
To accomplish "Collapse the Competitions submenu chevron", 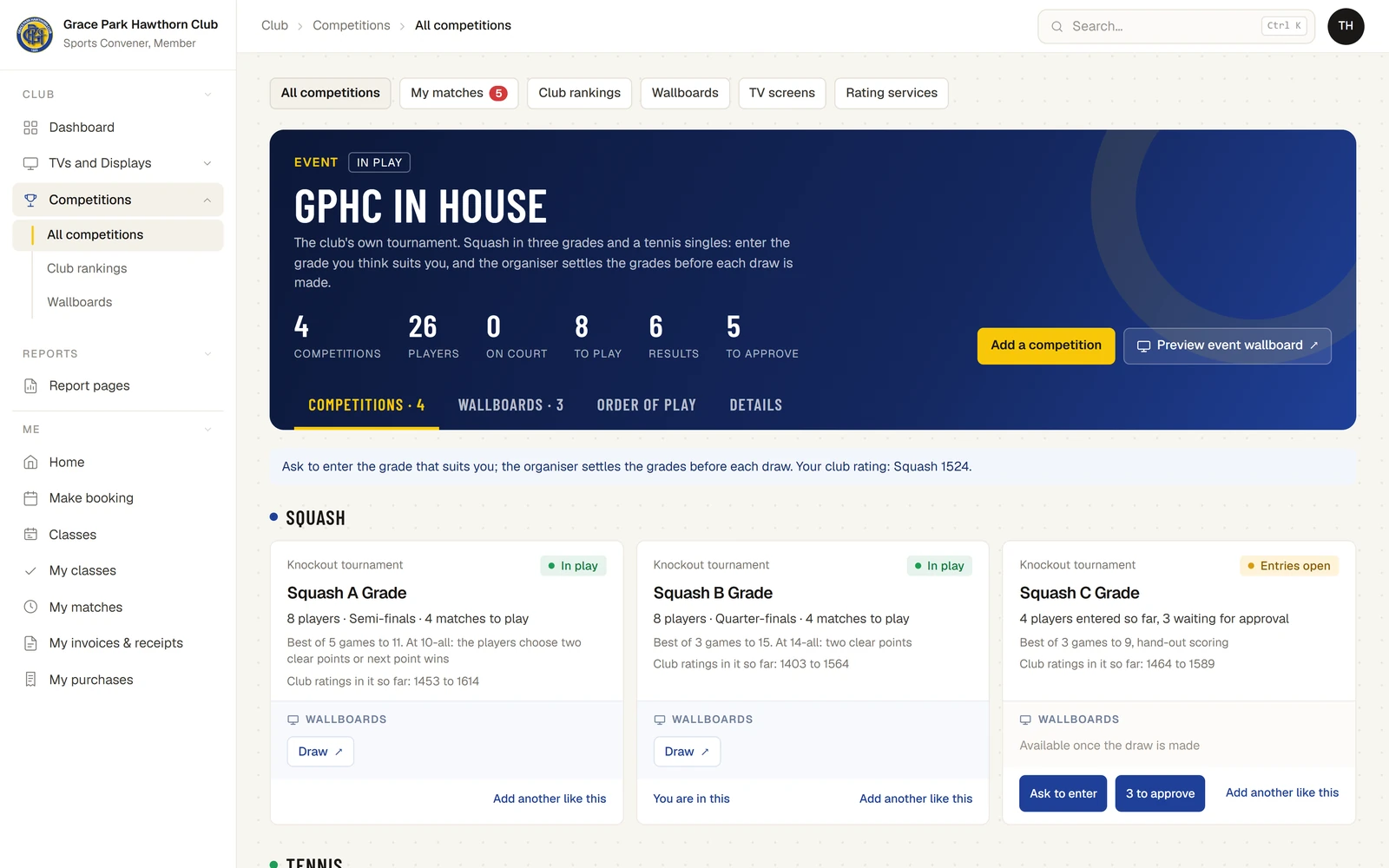I will [x=207, y=200].
